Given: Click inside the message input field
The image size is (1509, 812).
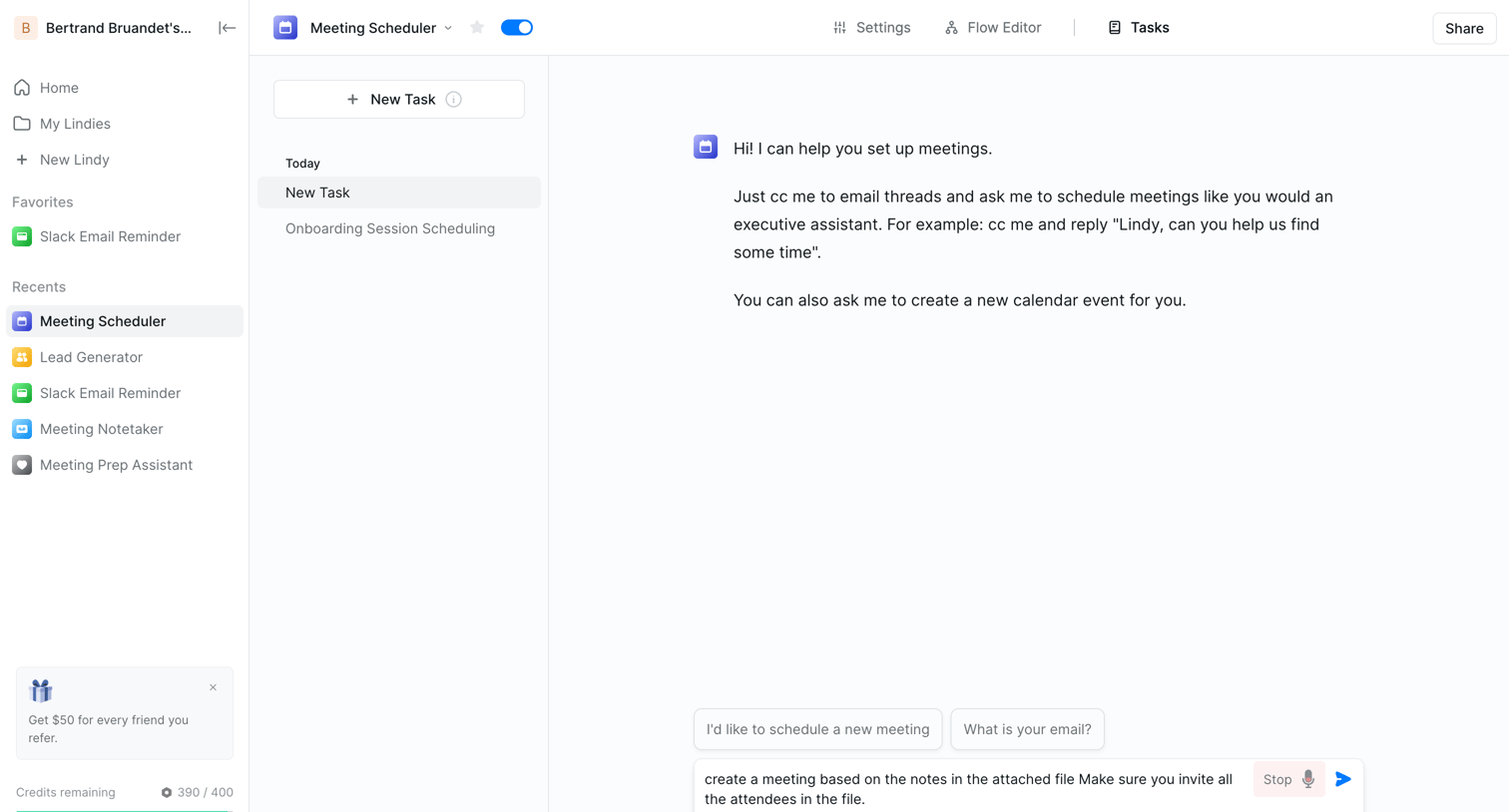Looking at the screenshot, I should (968, 788).
